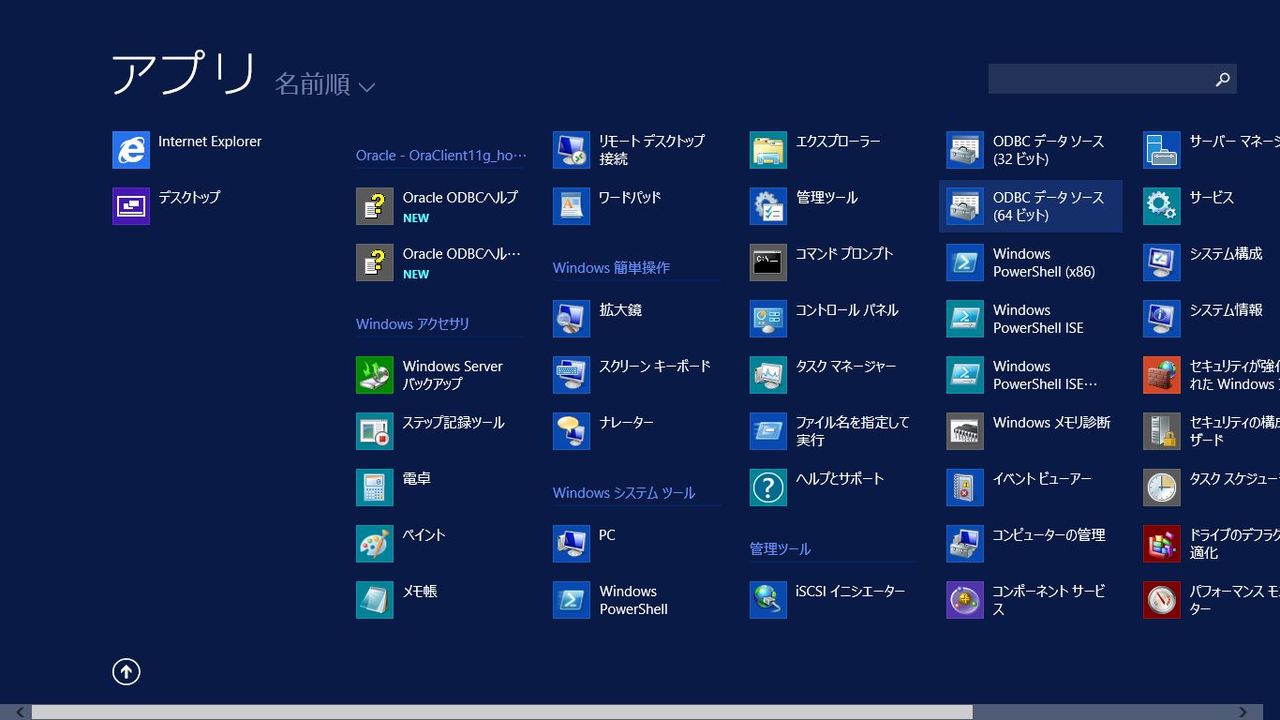The width and height of the screenshot is (1280, 720).
Task: Click the app search text box
Action: (x=1099, y=79)
